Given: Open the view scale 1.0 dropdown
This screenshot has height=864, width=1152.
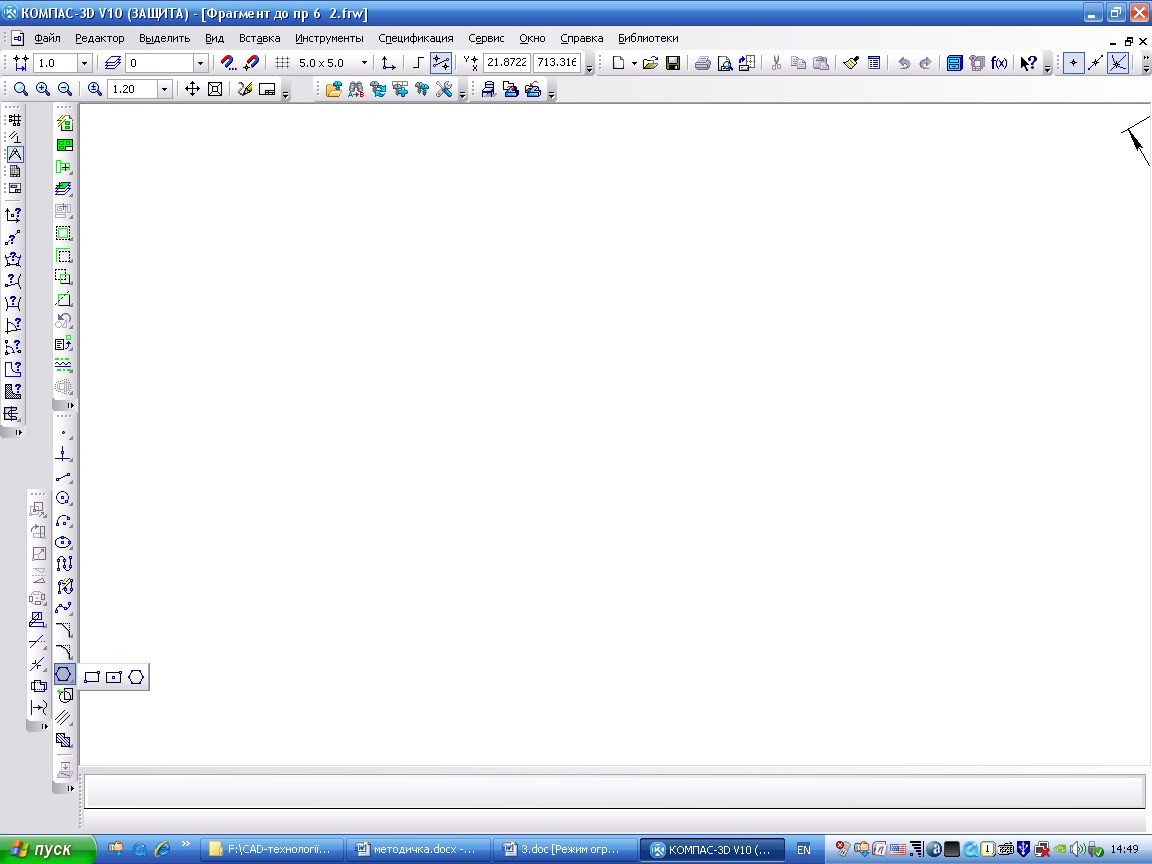Looking at the screenshot, I should pos(84,63).
